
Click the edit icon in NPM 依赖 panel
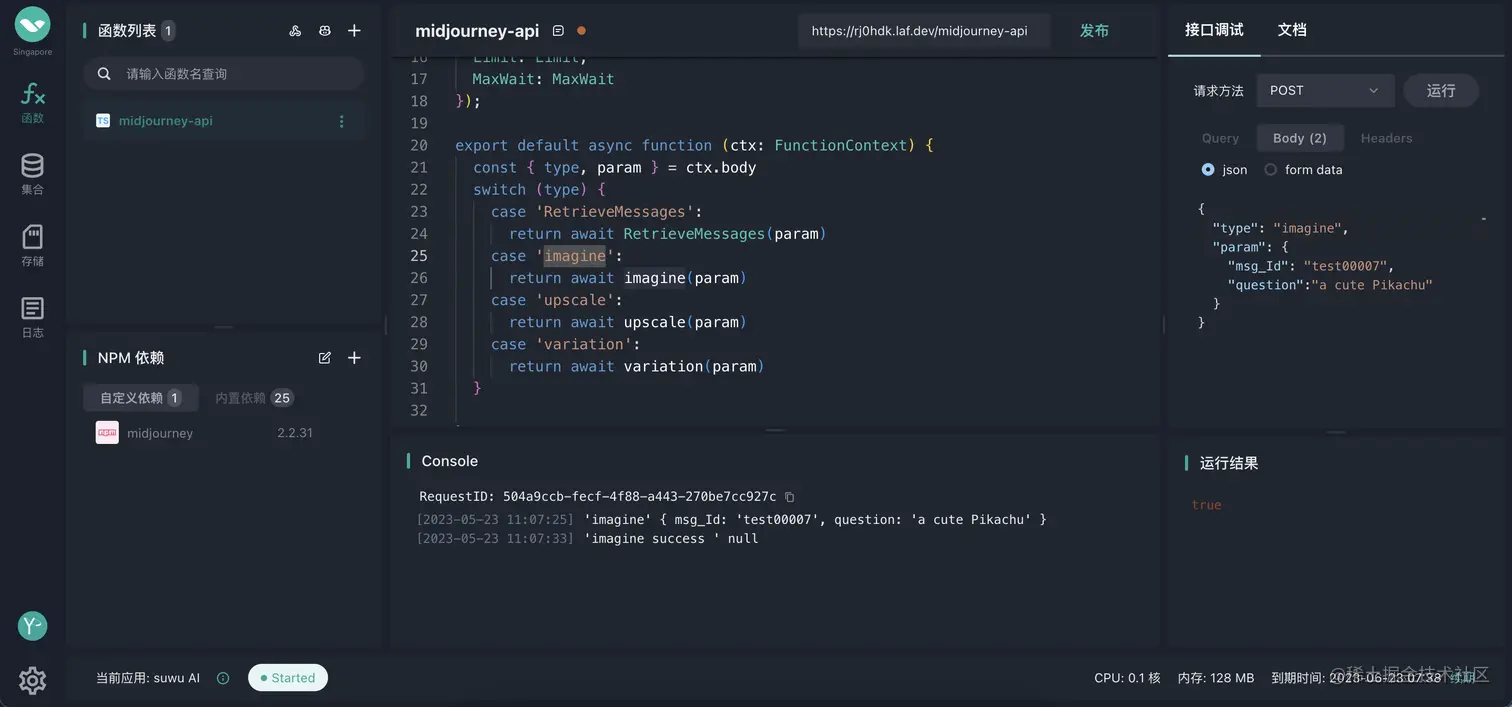click(x=325, y=358)
